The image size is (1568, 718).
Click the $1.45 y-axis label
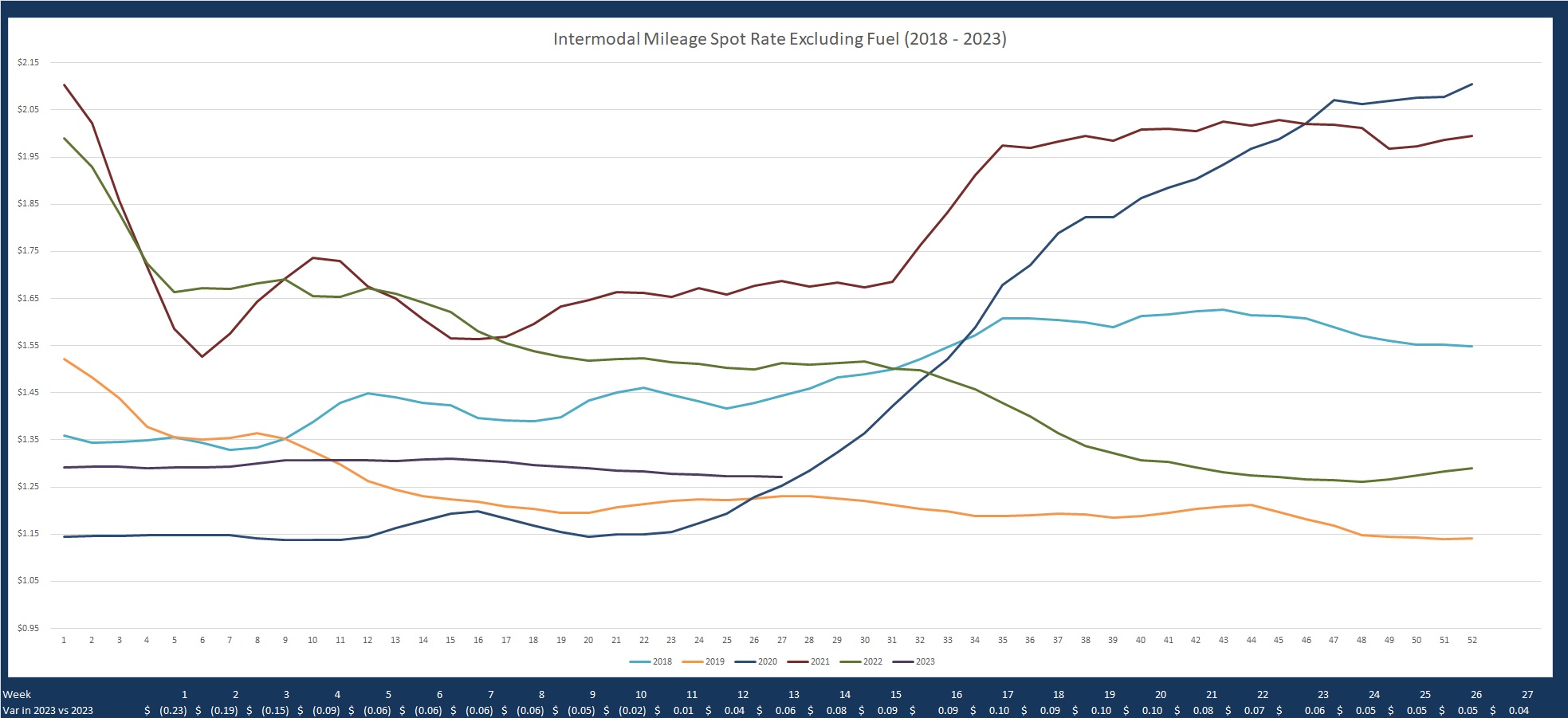(28, 392)
